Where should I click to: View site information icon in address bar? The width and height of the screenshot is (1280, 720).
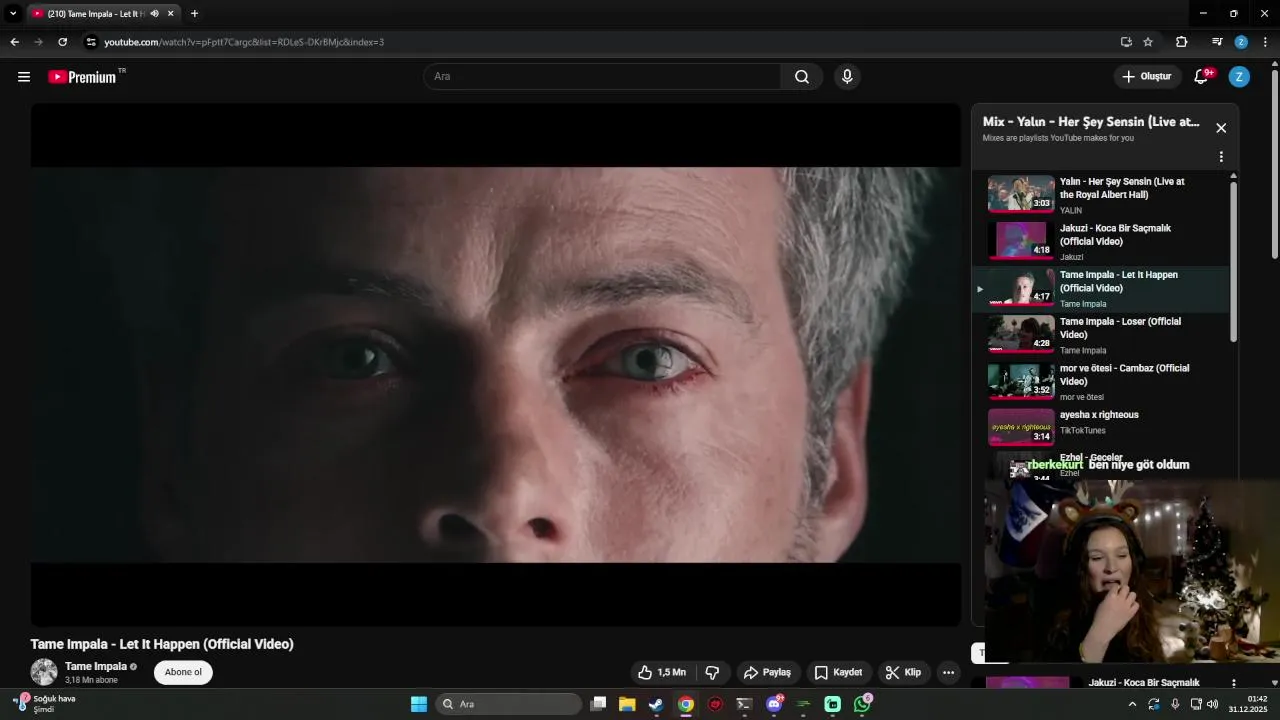coord(91,42)
